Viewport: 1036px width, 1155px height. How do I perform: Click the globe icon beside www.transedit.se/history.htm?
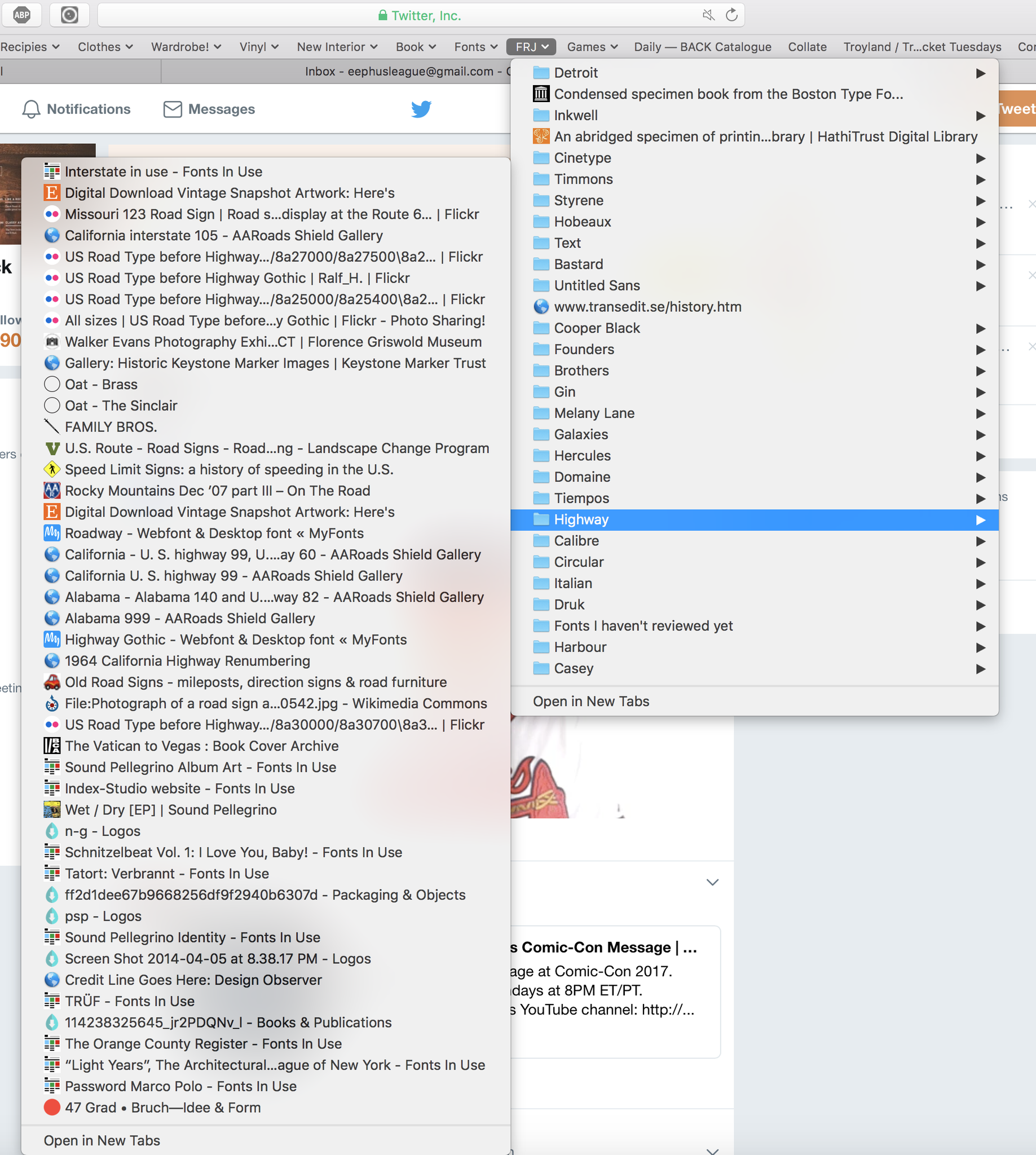pos(541,307)
